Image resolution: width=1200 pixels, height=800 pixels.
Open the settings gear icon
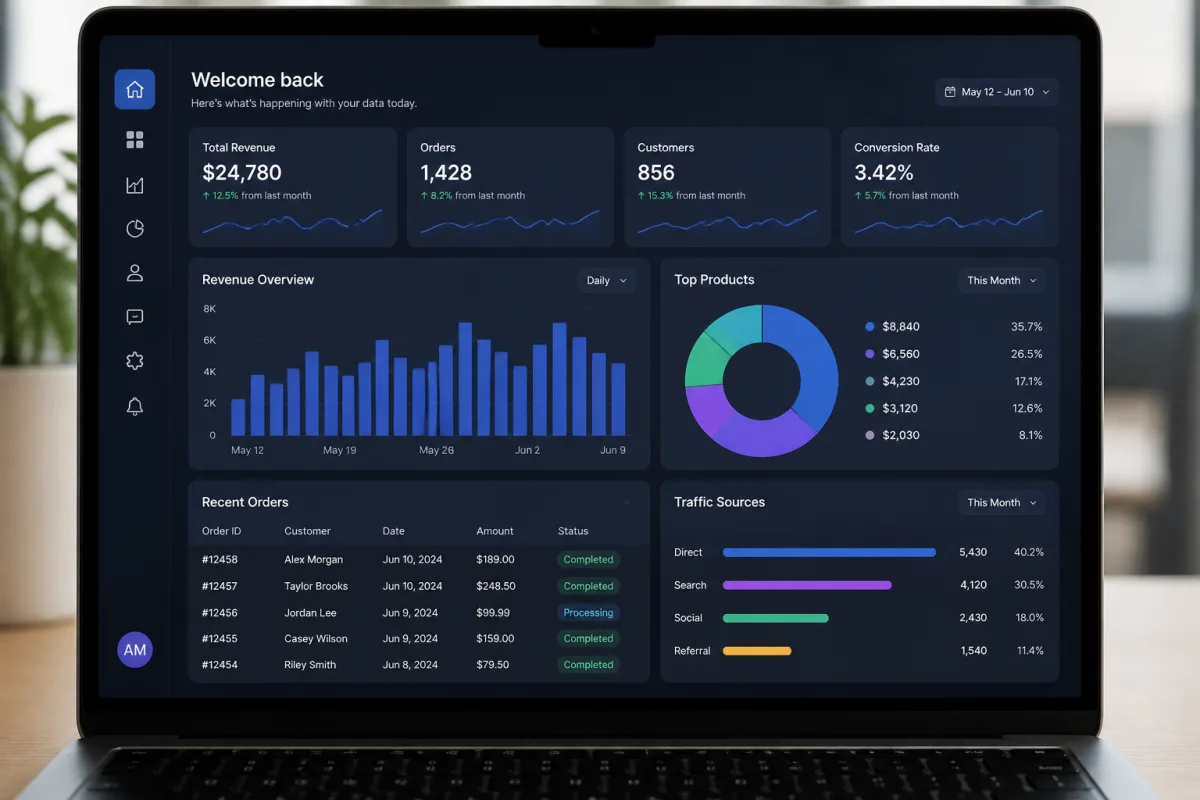click(135, 361)
